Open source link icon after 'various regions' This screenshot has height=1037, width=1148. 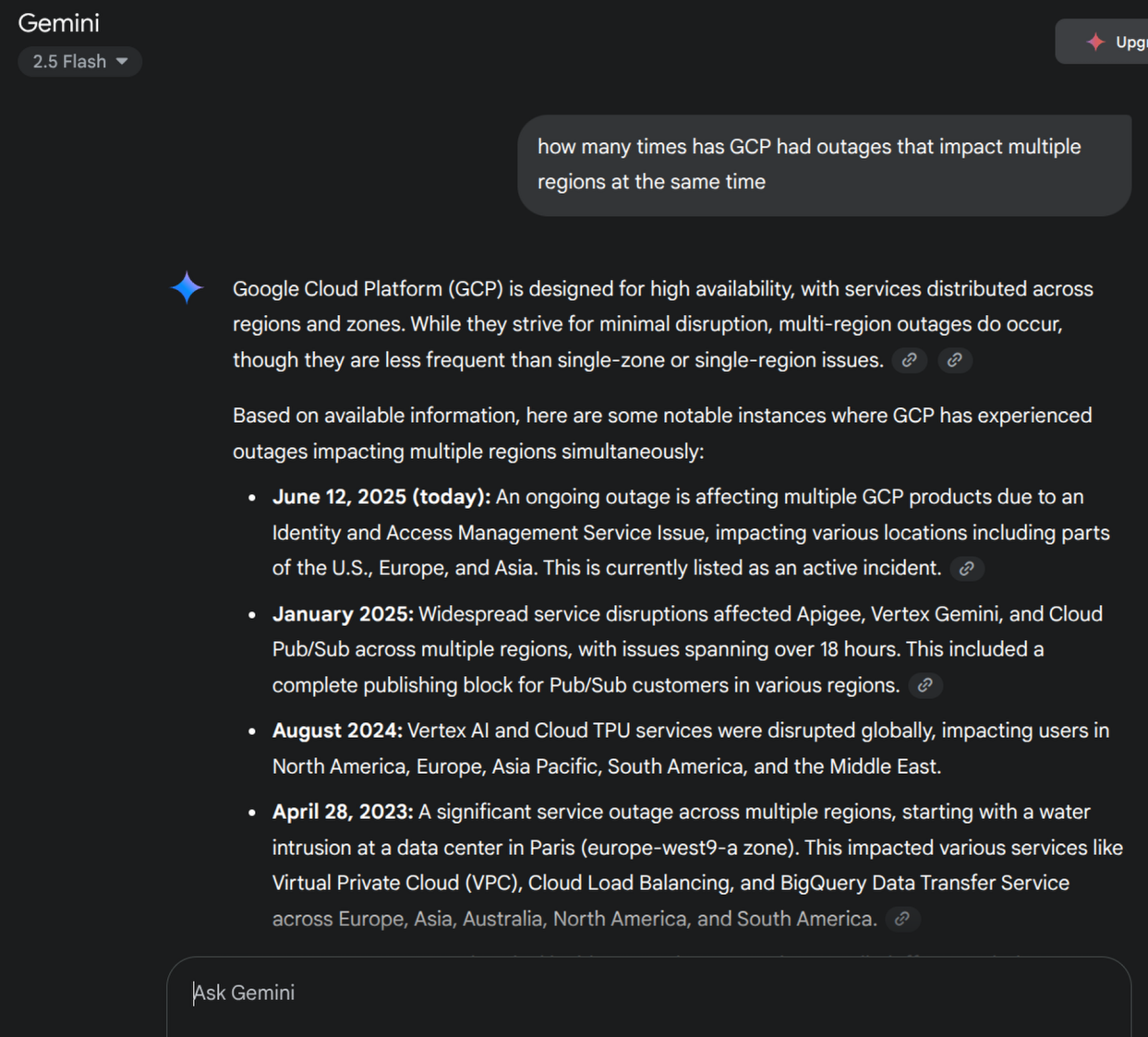(925, 685)
